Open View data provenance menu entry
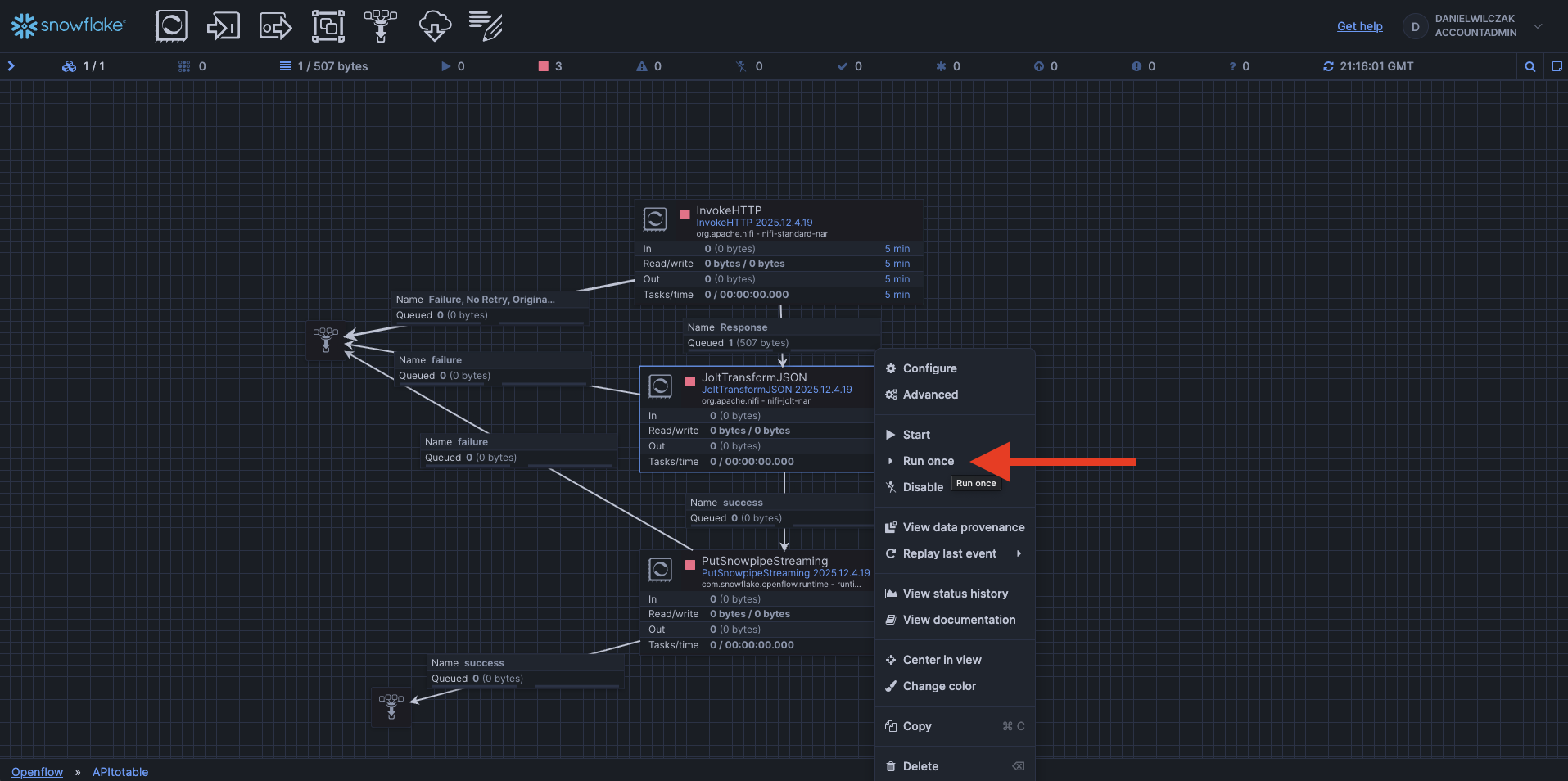The image size is (1568, 781). (963, 527)
